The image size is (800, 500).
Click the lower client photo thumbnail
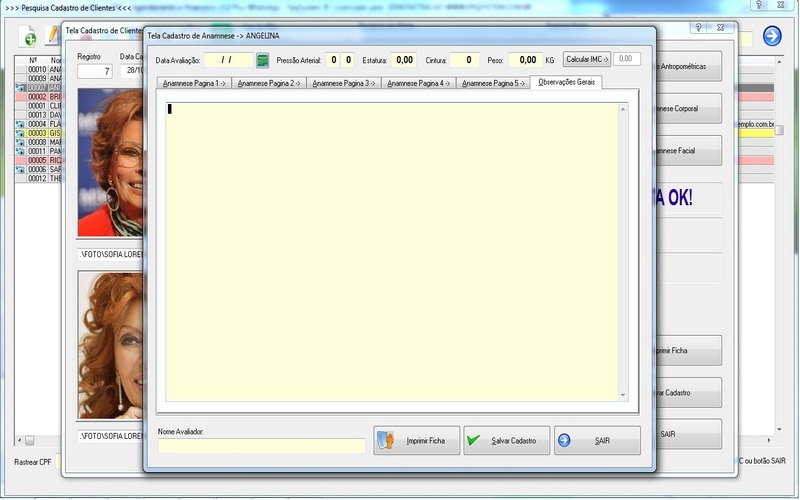111,345
